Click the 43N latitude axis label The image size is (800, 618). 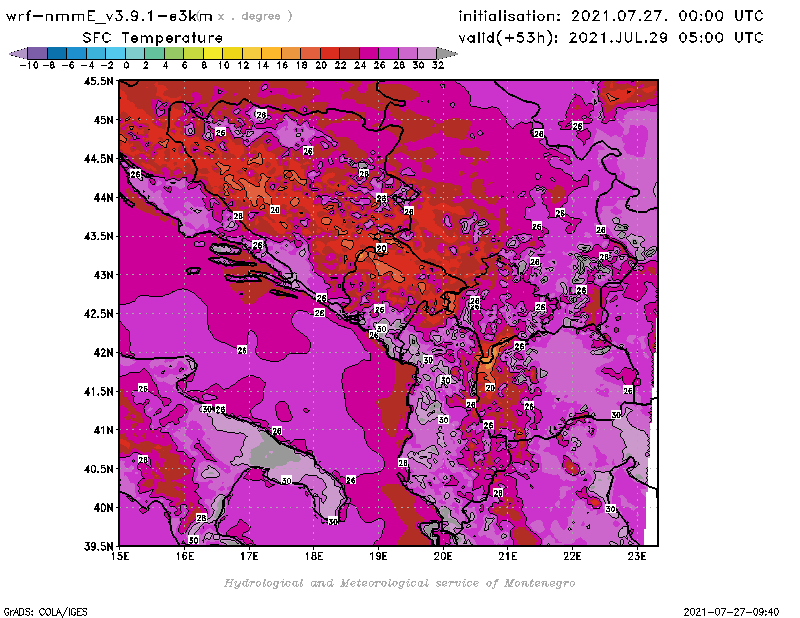coord(103,275)
